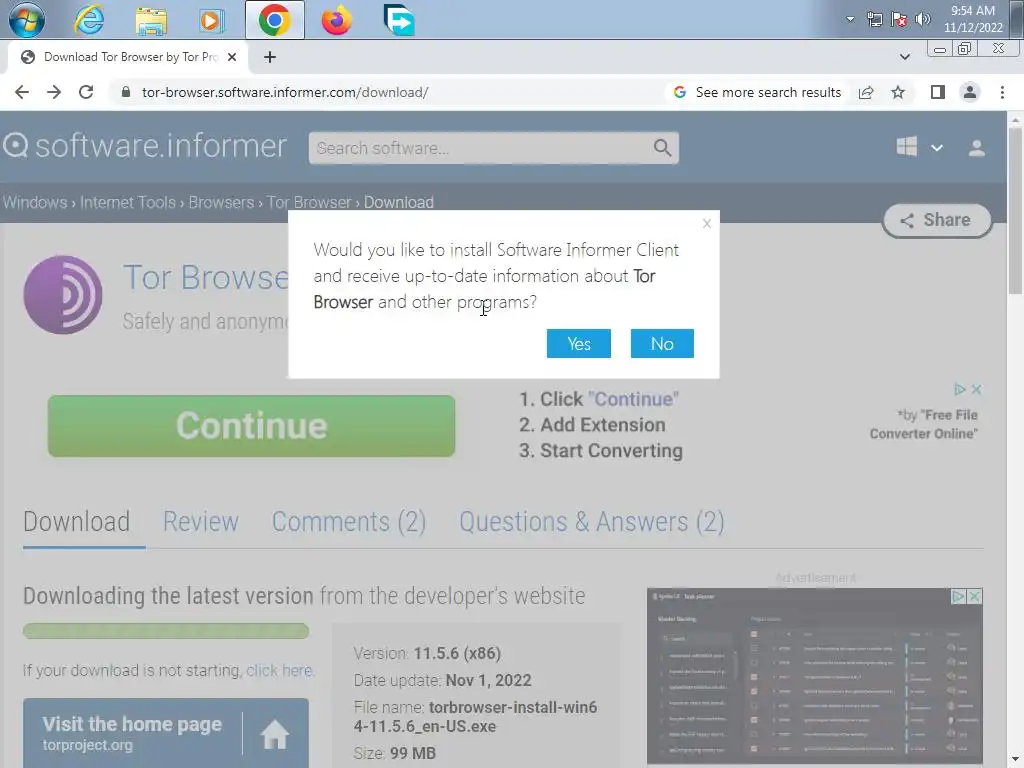Click date text 'Nov 1, 2022'
1024x768 pixels.
coord(488,680)
